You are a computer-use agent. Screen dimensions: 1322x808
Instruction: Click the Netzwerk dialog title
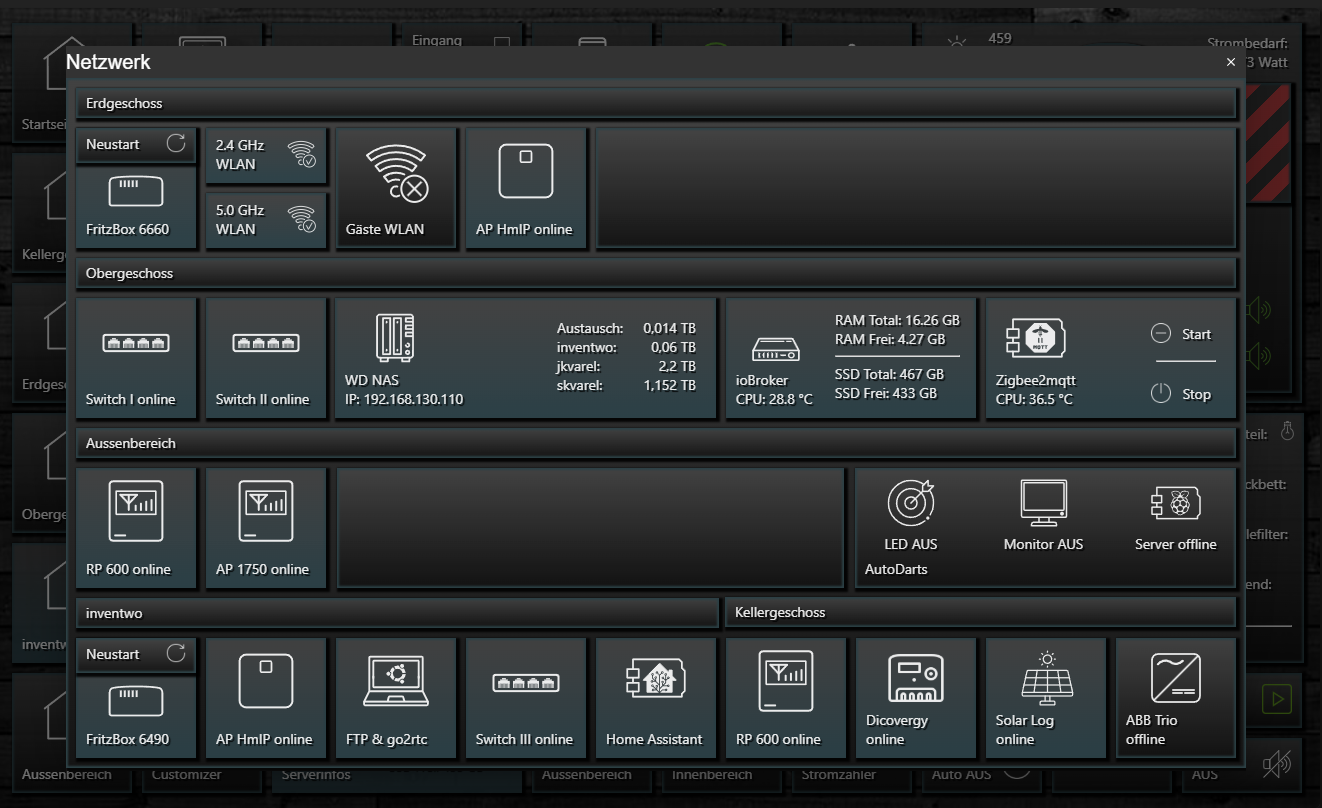pyautogui.click(x=108, y=62)
